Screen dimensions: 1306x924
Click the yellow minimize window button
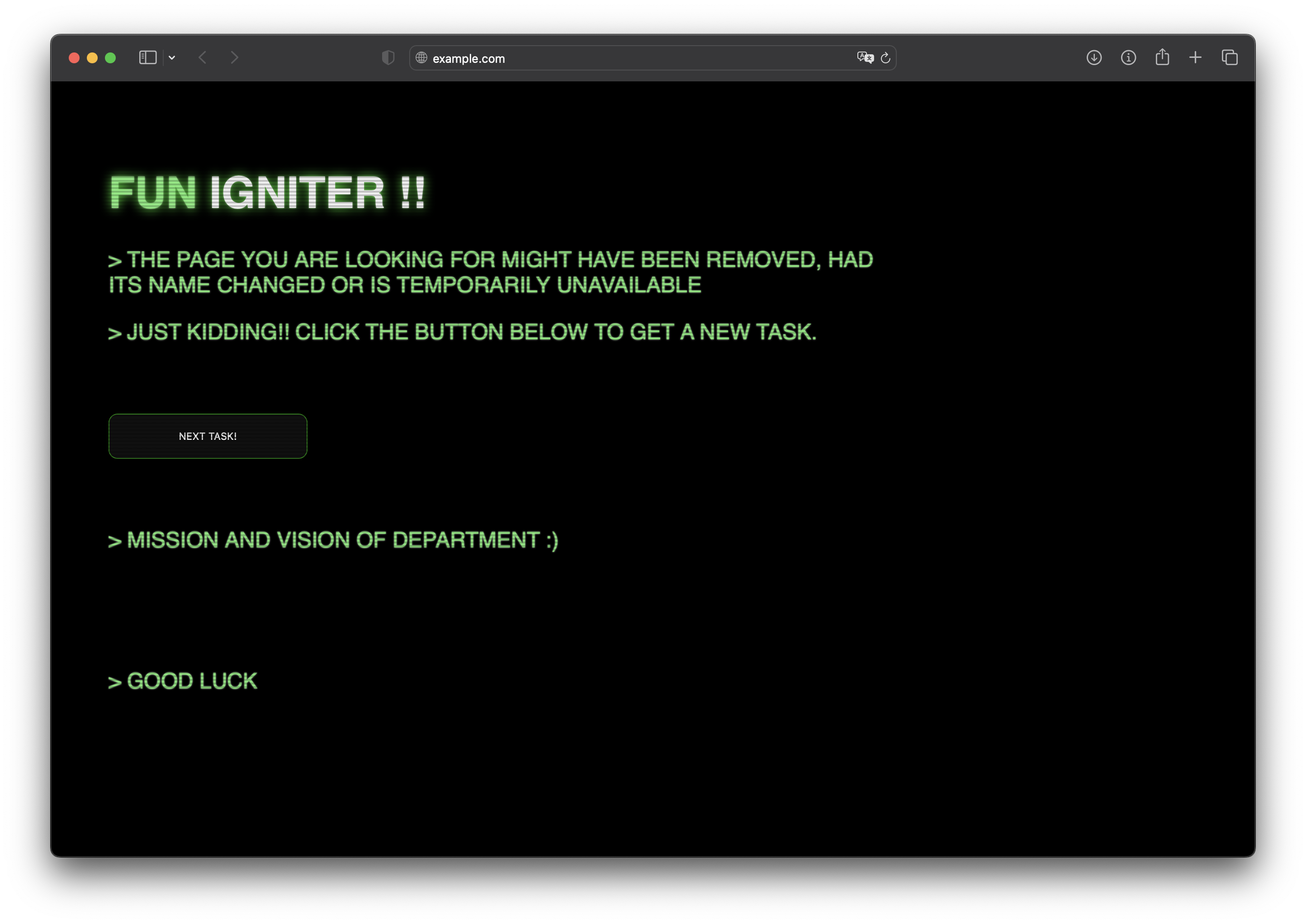click(92, 58)
